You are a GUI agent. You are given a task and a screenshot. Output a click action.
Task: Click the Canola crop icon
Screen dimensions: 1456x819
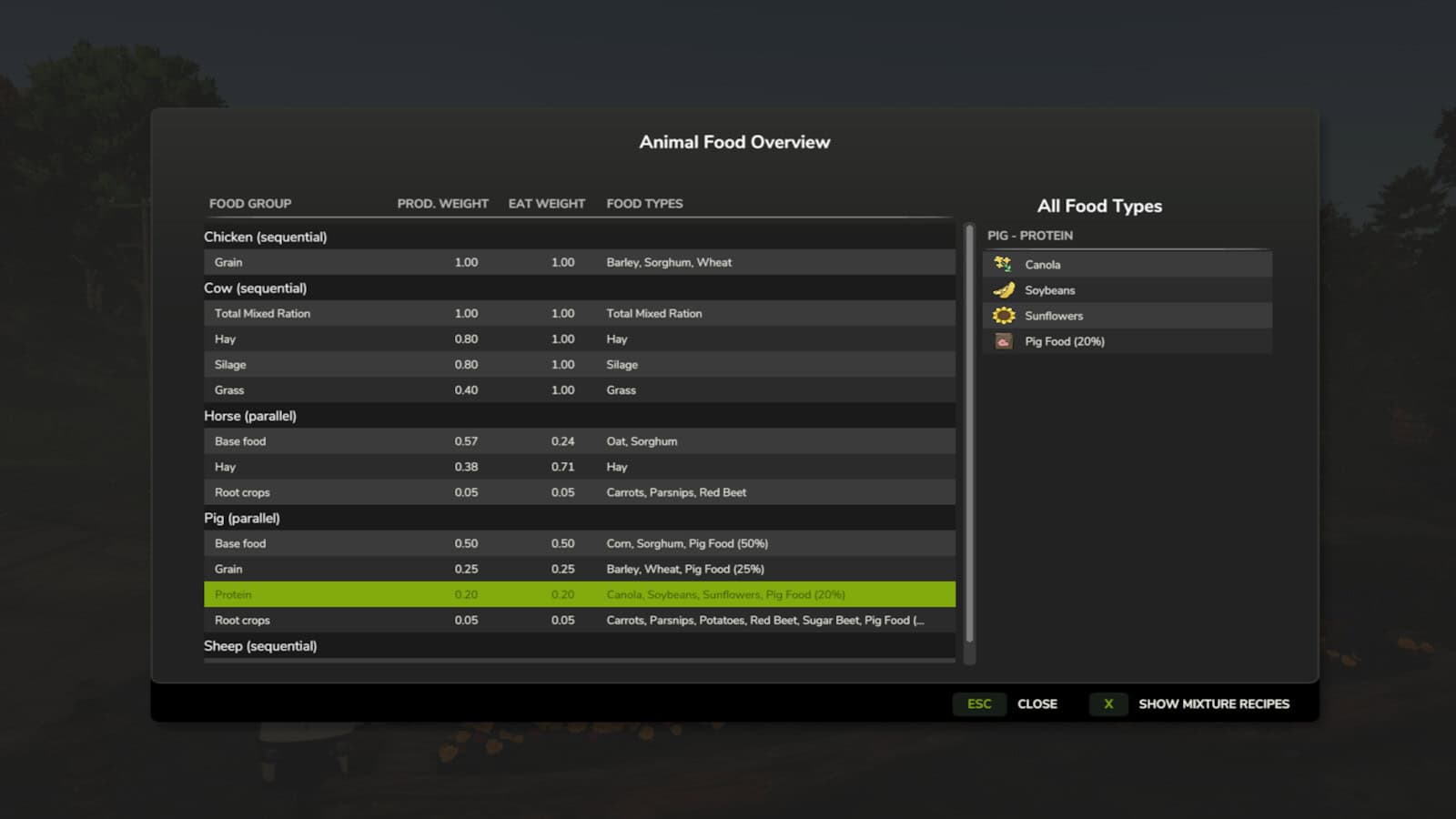[x=1003, y=264]
